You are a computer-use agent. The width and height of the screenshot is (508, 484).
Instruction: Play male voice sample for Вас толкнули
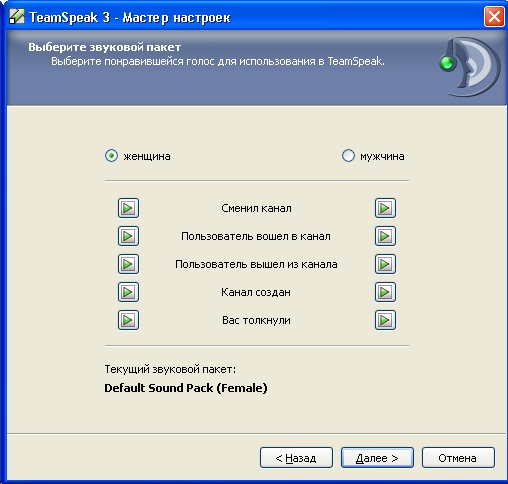385,320
